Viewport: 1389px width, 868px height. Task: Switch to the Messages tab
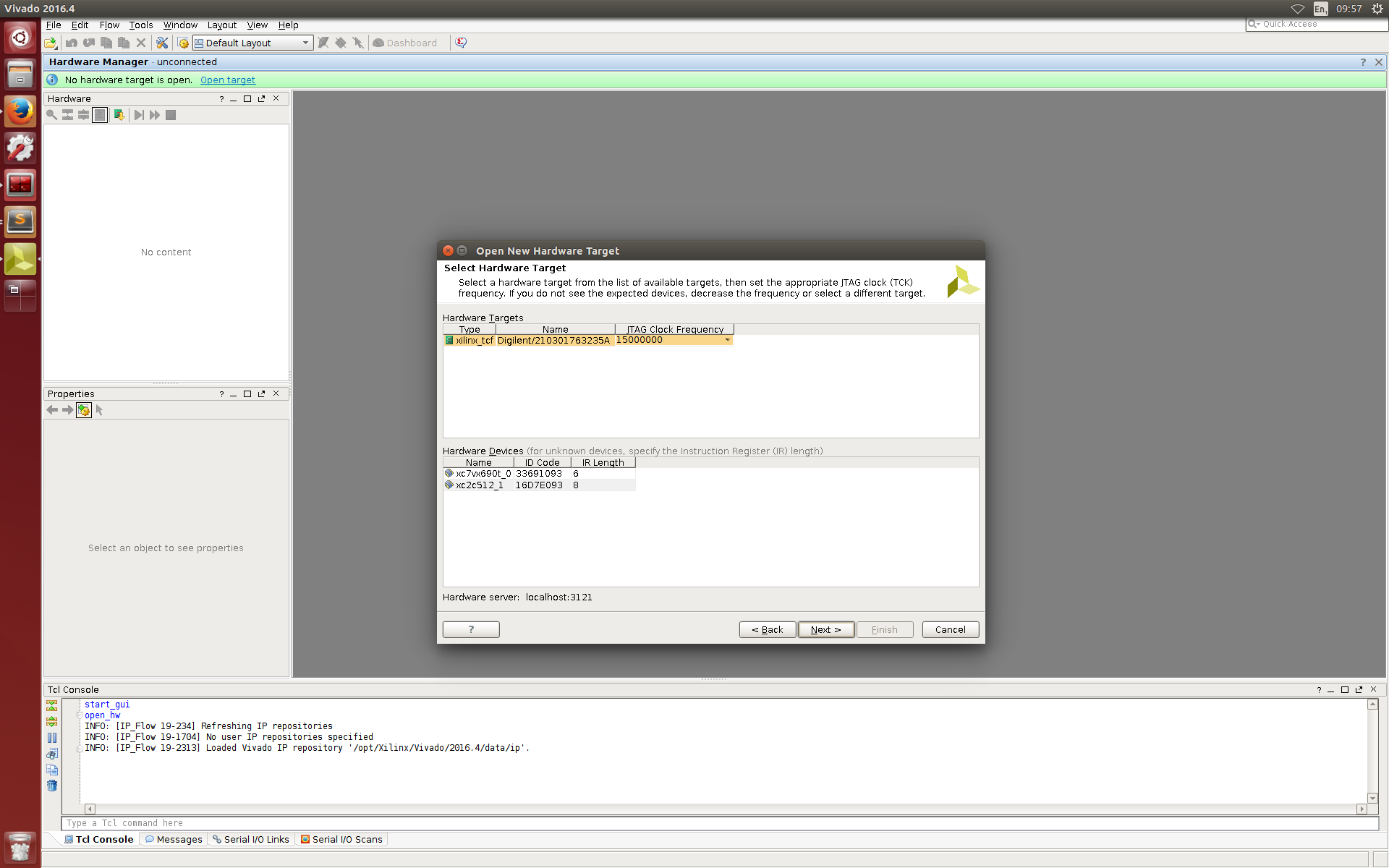click(174, 839)
